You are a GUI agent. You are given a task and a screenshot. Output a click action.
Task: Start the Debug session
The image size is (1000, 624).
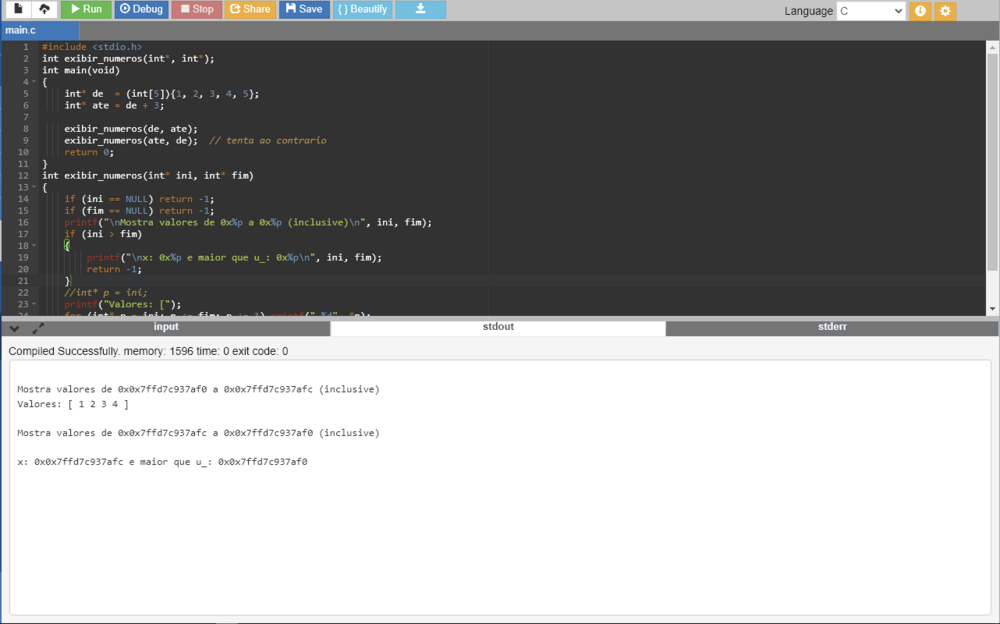141,9
